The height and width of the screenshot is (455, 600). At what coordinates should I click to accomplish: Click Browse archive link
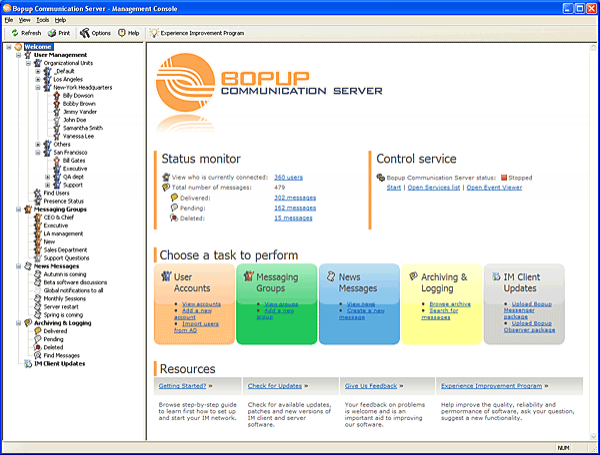click(450, 304)
